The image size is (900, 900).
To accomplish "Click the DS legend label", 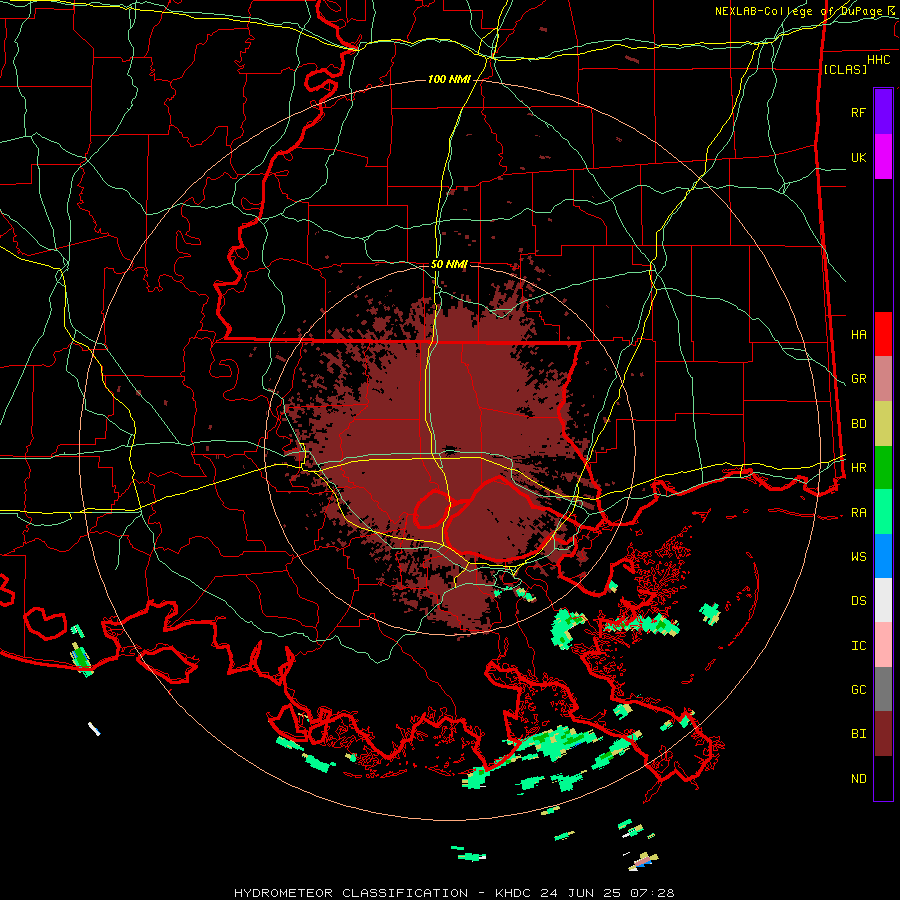I will click(858, 601).
